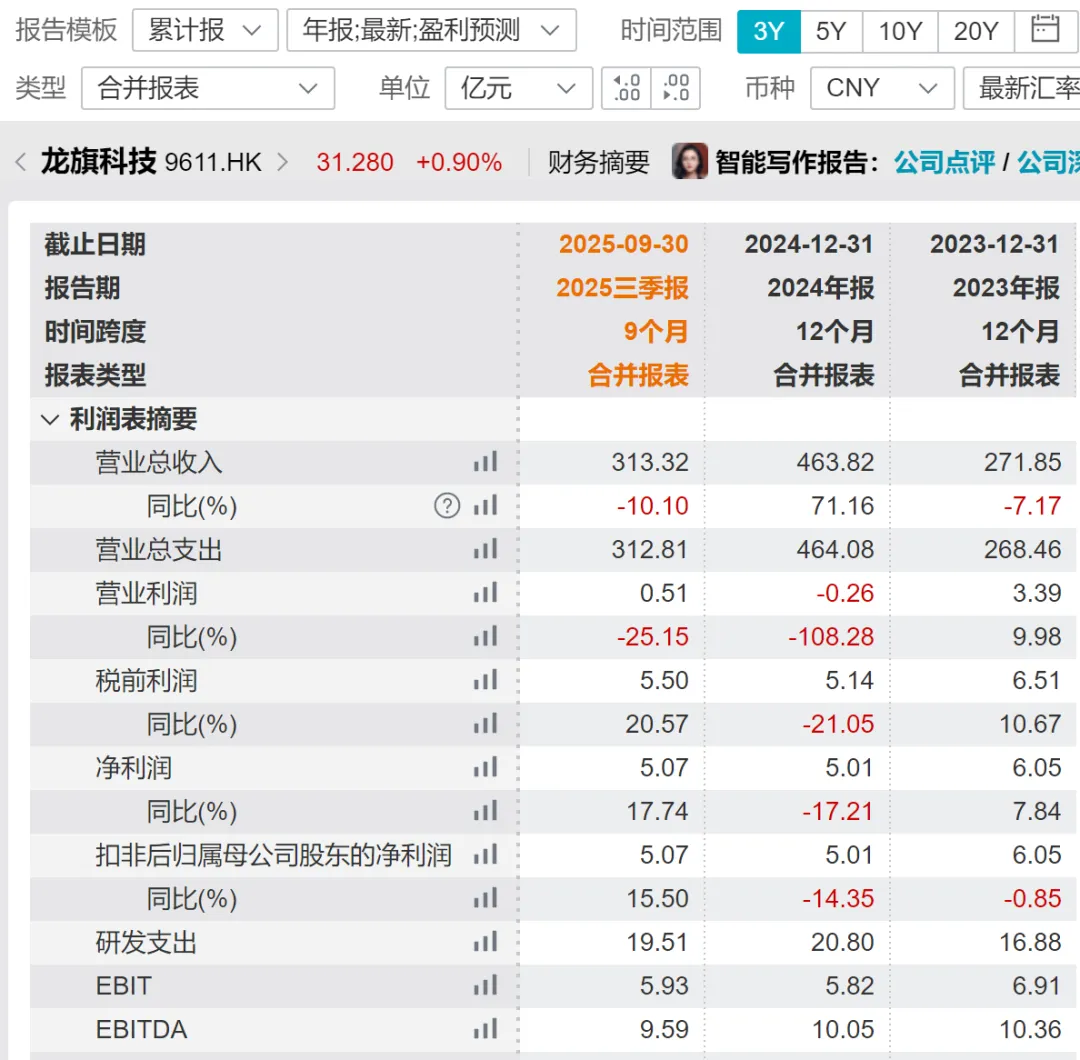Go to next stock with right arrow
Screen dimensions: 1080x1060
pos(282,163)
